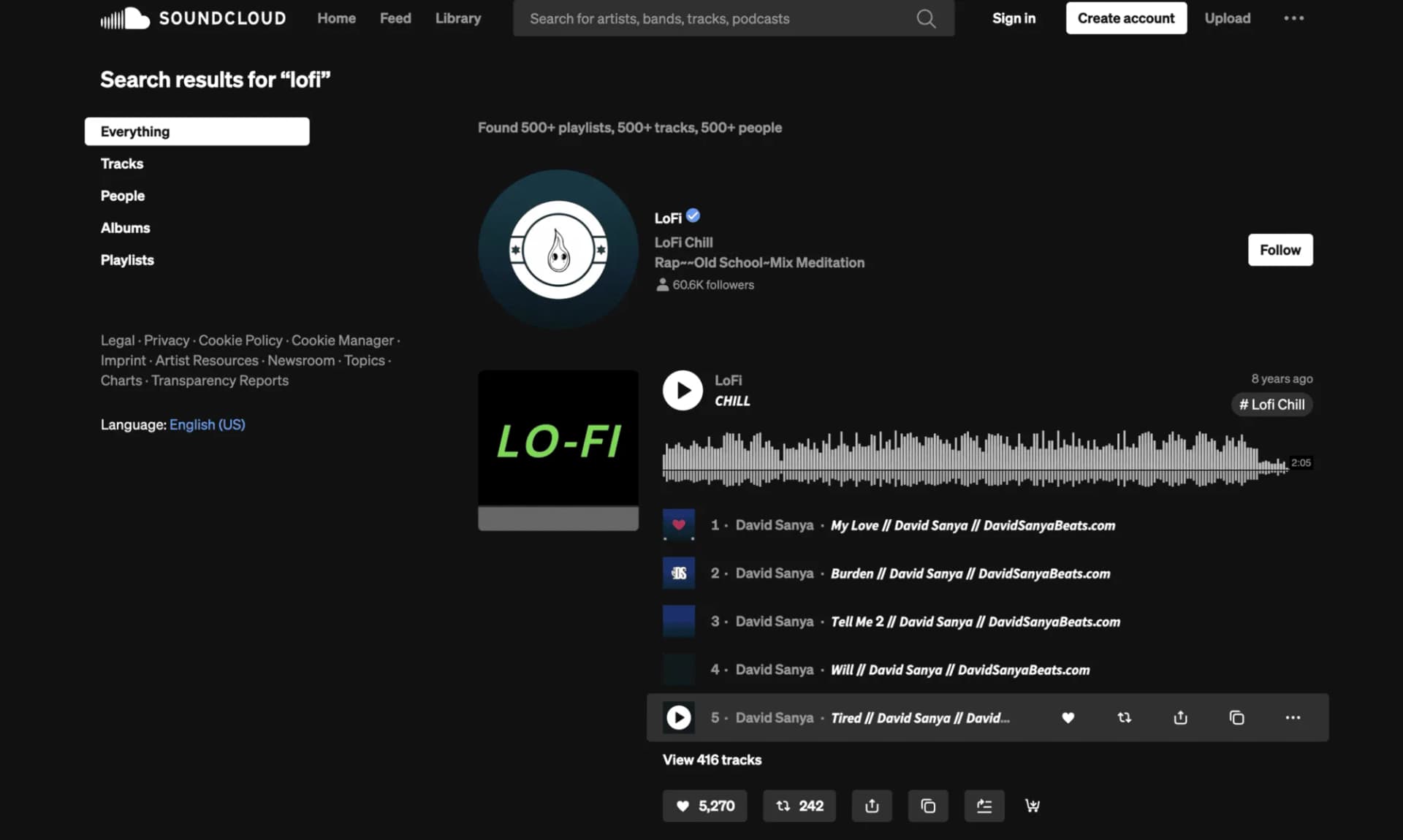Play track 5 Tired by David Sanya

(x=678, y=717)
